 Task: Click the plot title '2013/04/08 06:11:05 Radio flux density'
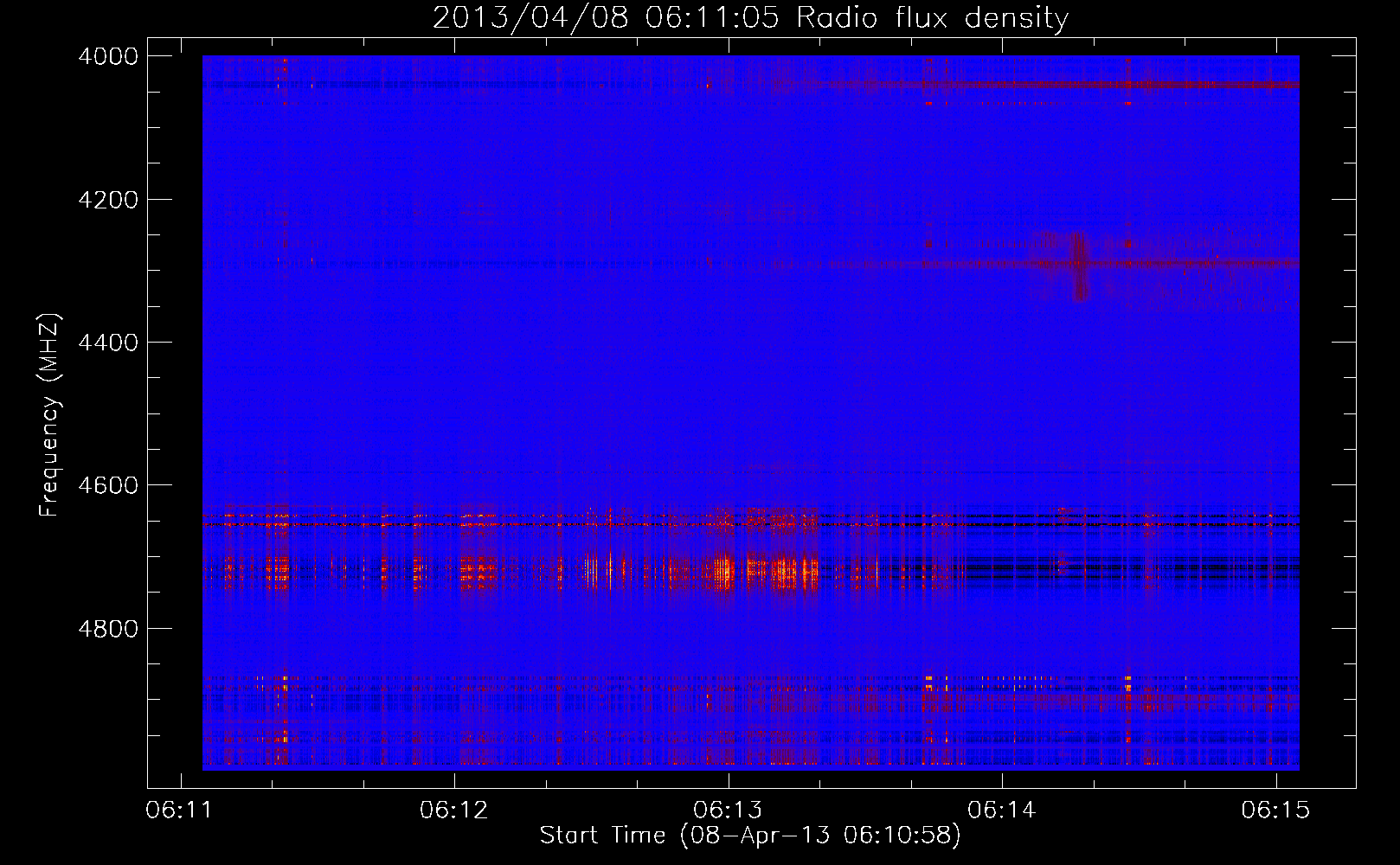tap(750, 17)
